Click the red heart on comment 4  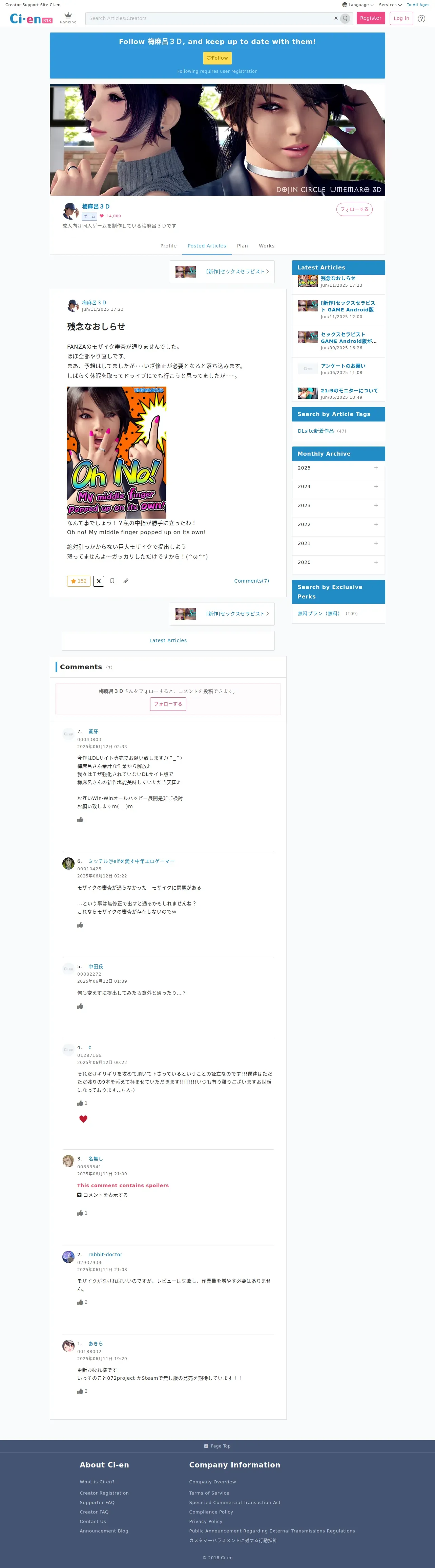pyautogui.click(x=83, y=1119)
